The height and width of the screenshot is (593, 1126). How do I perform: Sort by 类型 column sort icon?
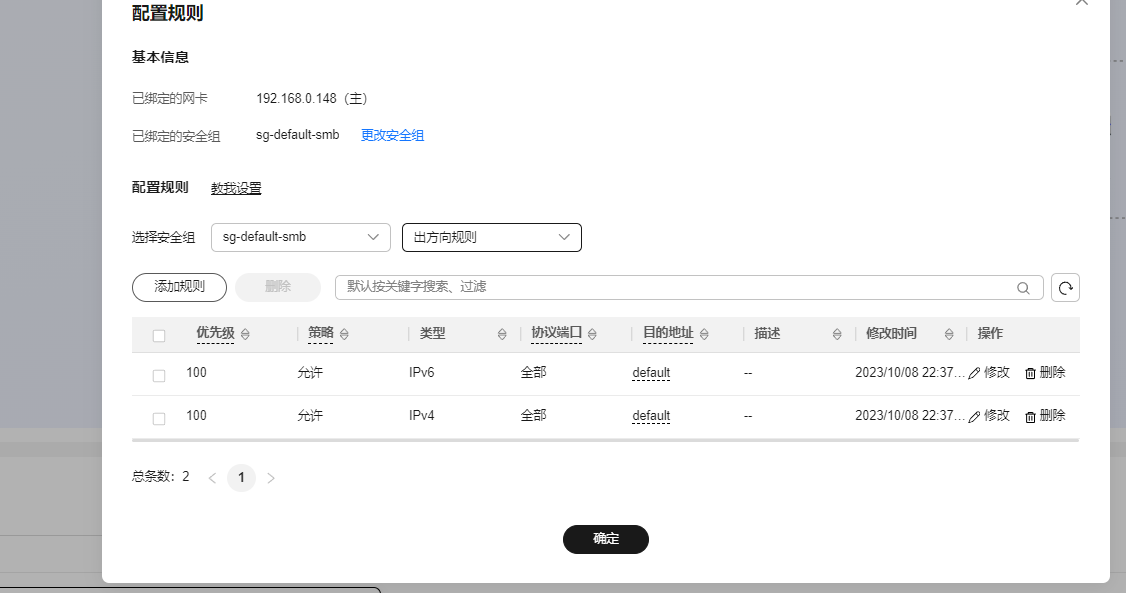click(502, 334)
